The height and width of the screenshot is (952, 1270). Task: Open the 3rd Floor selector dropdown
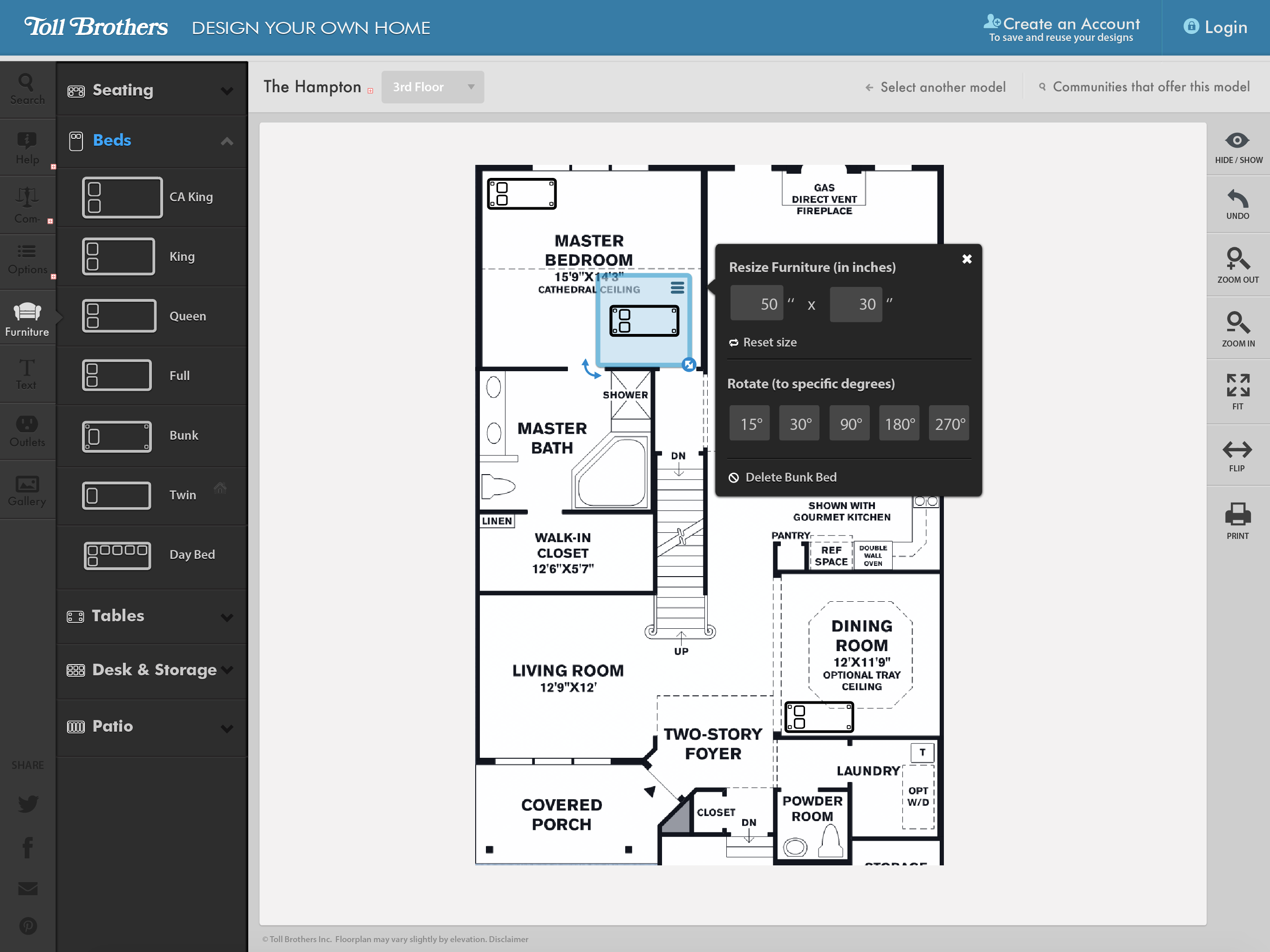[433, 87]
